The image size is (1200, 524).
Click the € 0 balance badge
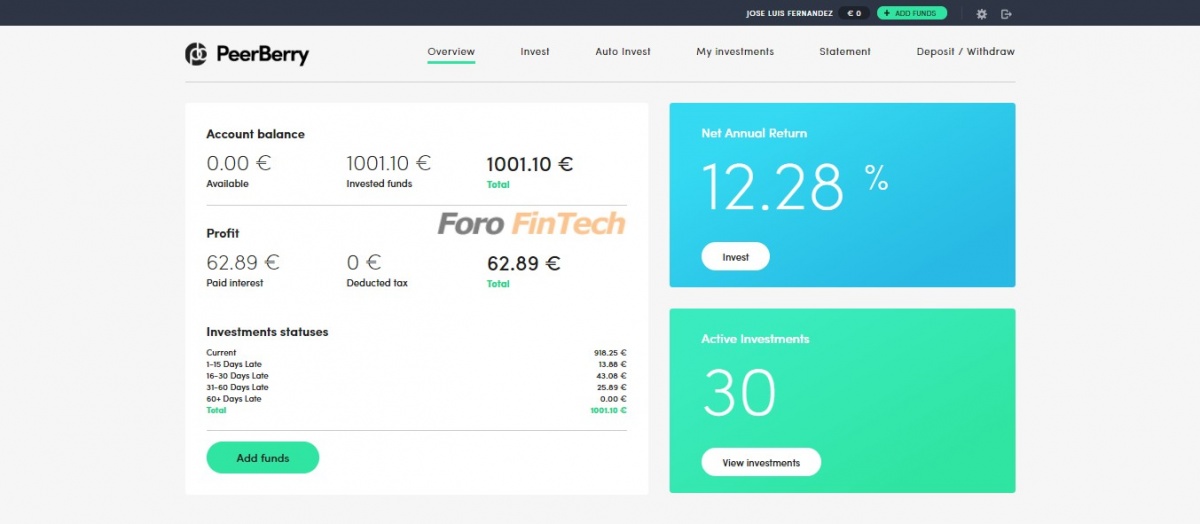point(854,14)
